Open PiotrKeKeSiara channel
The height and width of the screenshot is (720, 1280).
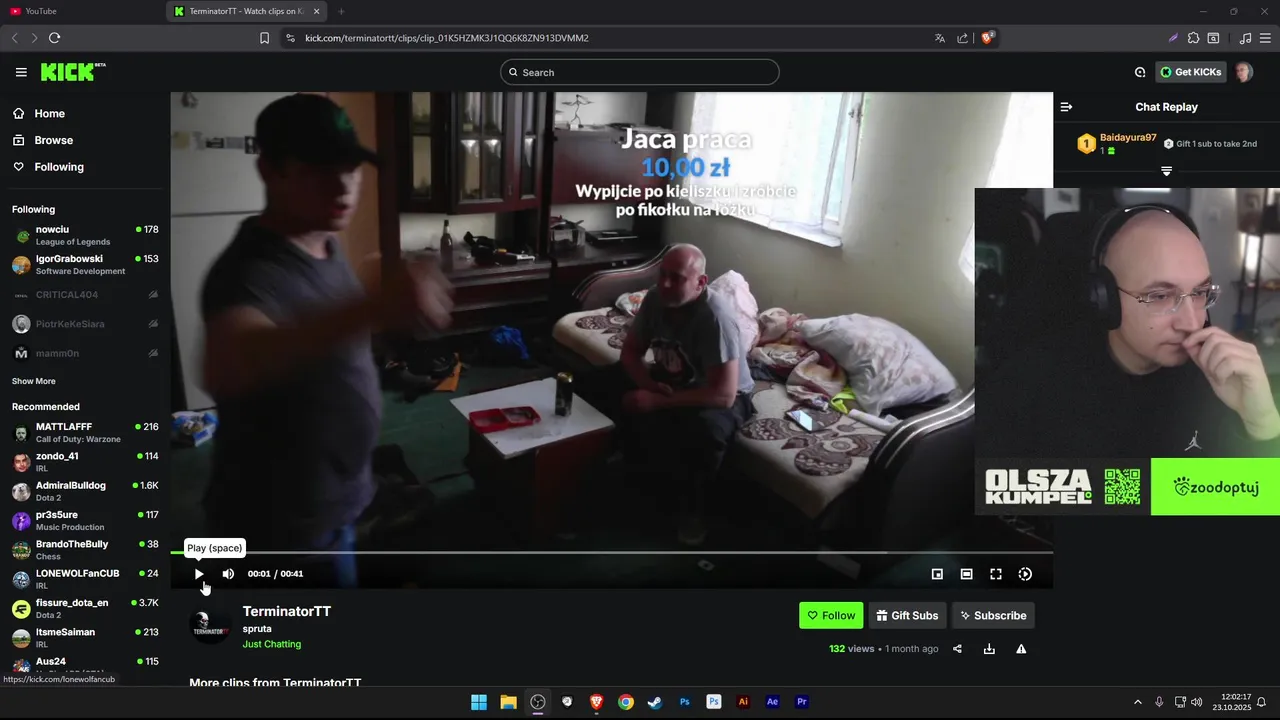(85, 324)
